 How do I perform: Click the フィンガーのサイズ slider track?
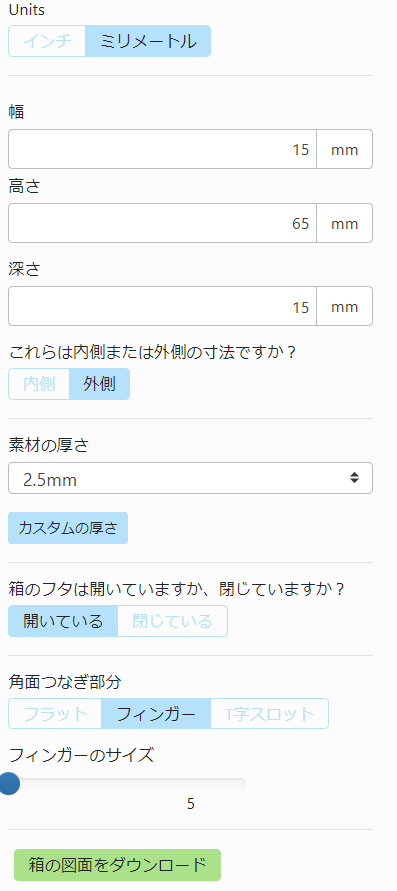[127, 784]
